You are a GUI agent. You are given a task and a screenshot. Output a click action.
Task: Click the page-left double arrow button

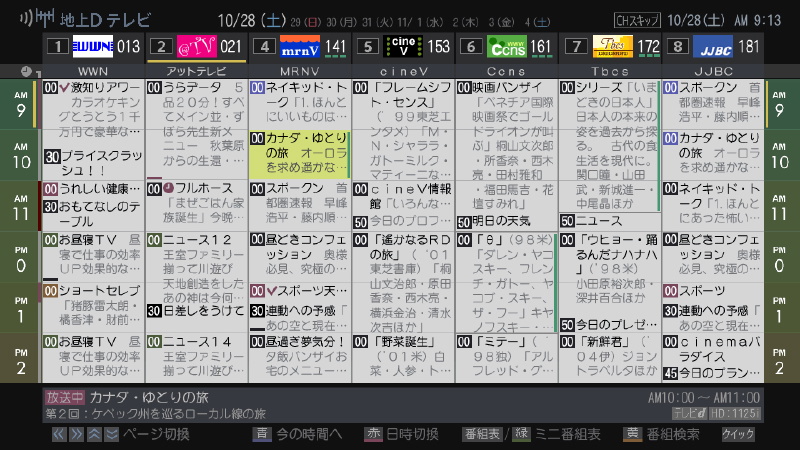(x=61, y=434)
